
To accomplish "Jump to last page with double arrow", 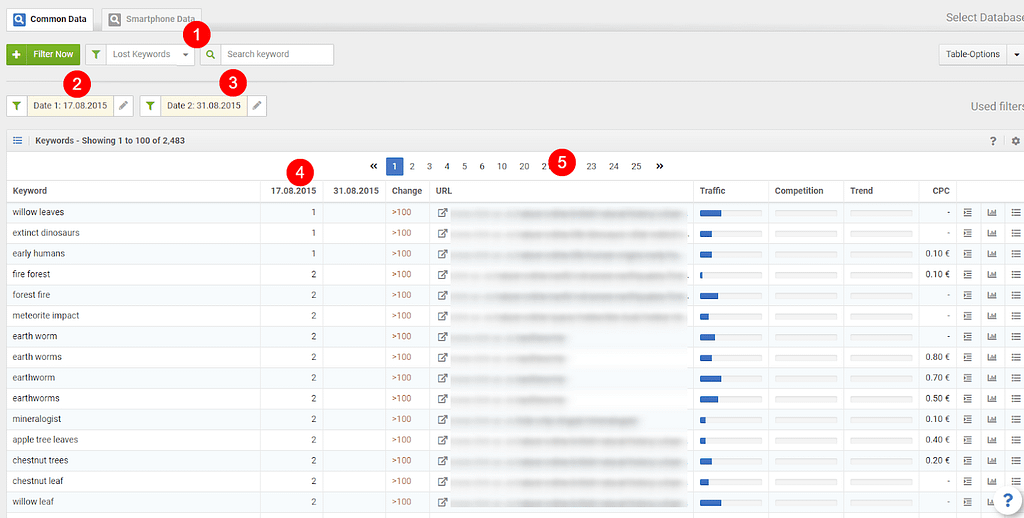I will (x=660, y=166).
